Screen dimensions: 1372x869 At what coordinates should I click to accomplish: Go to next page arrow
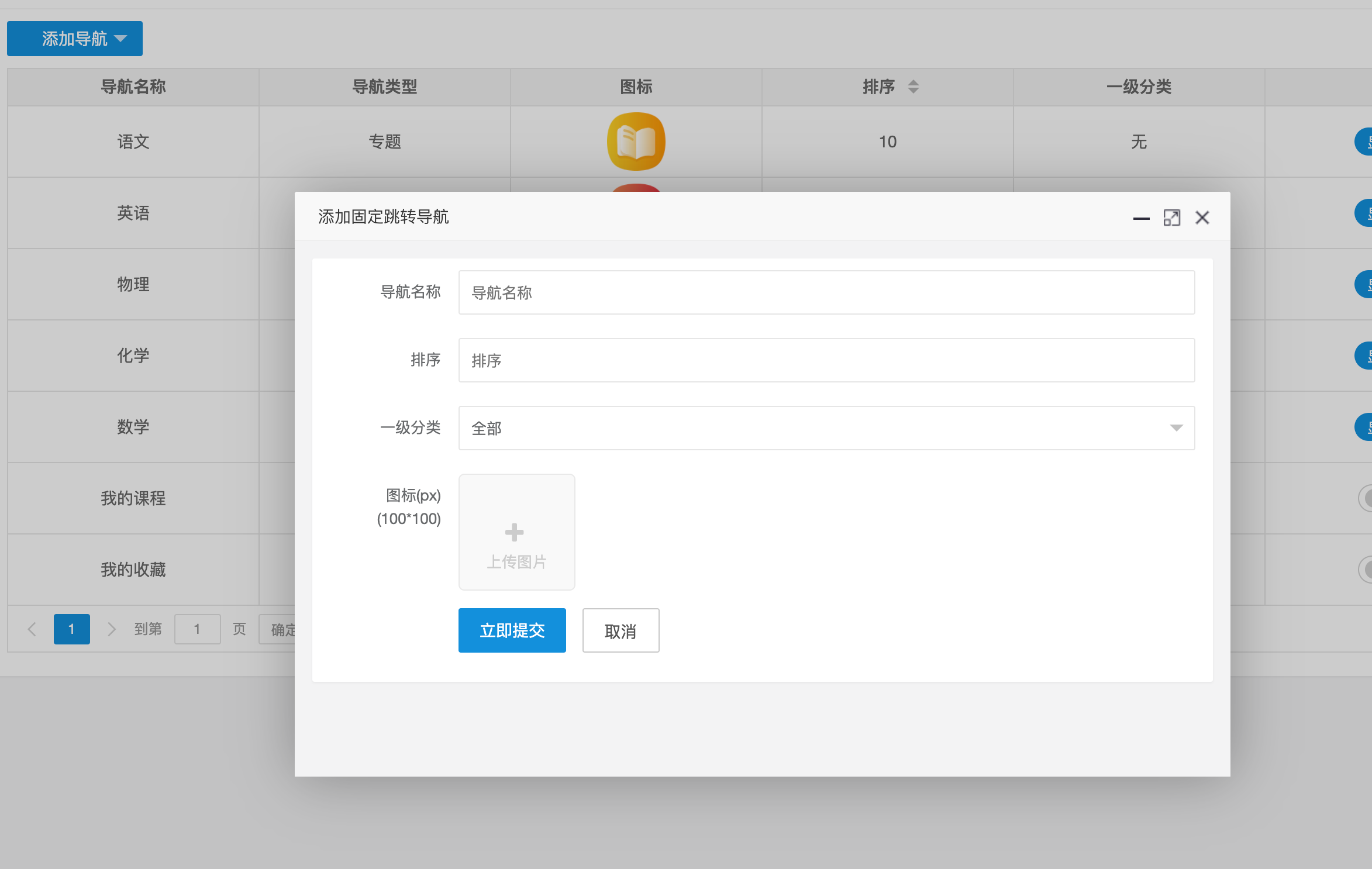(111, 629)
